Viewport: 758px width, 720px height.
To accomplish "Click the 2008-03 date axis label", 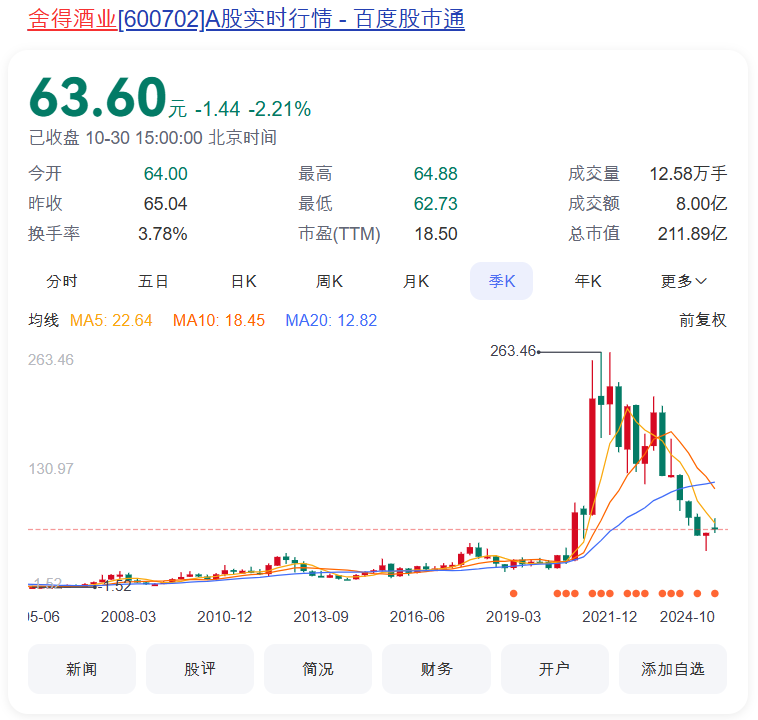I will (x=129, y=617).
